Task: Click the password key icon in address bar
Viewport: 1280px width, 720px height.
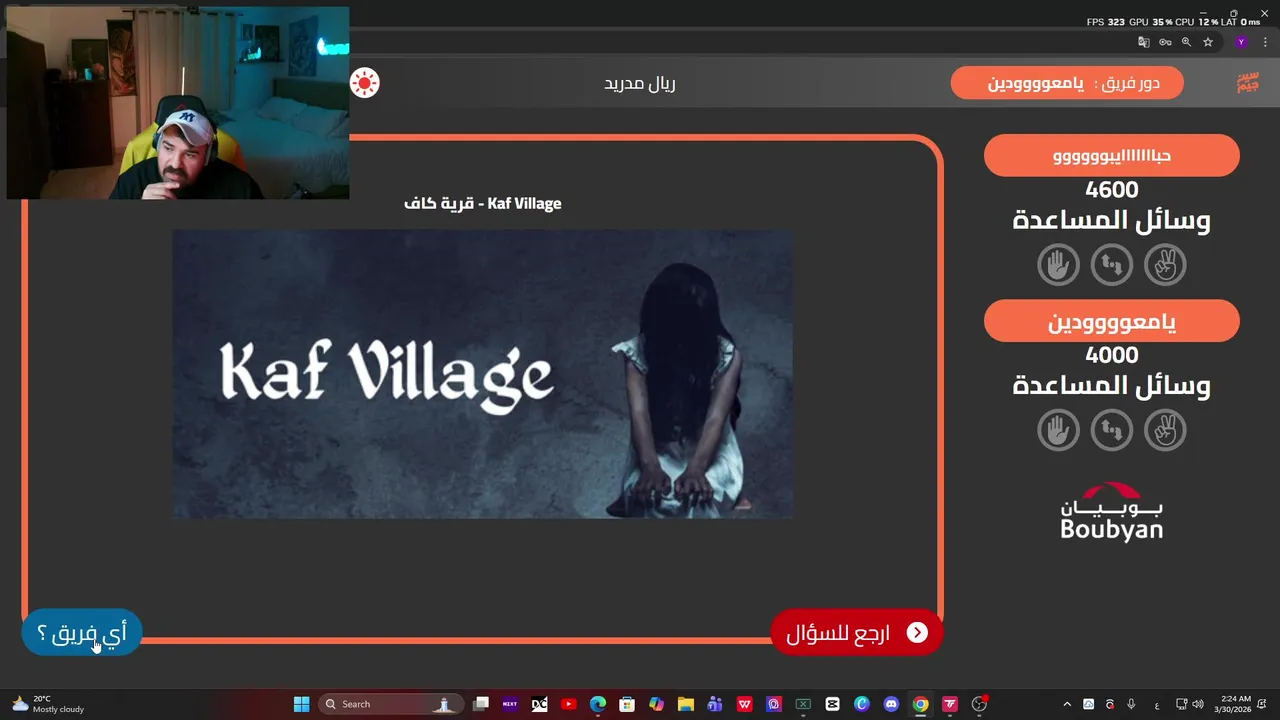Action: click(x=1165, y=42)
